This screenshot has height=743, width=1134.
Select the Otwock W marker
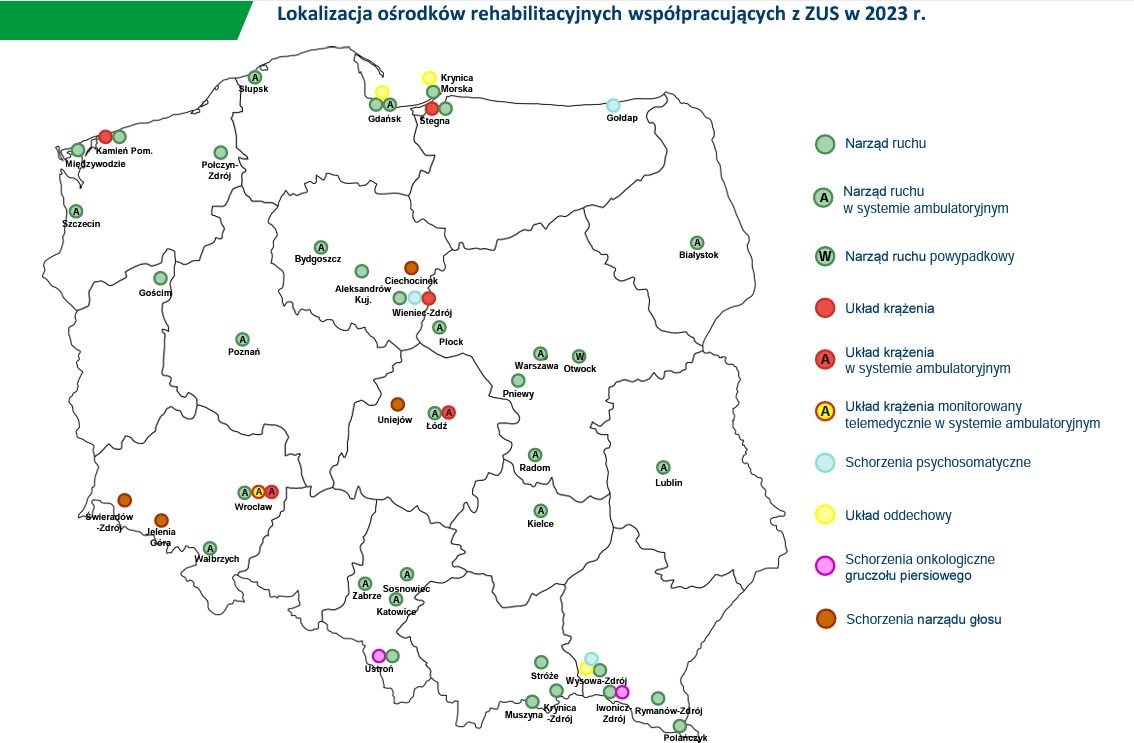[579, 357]
